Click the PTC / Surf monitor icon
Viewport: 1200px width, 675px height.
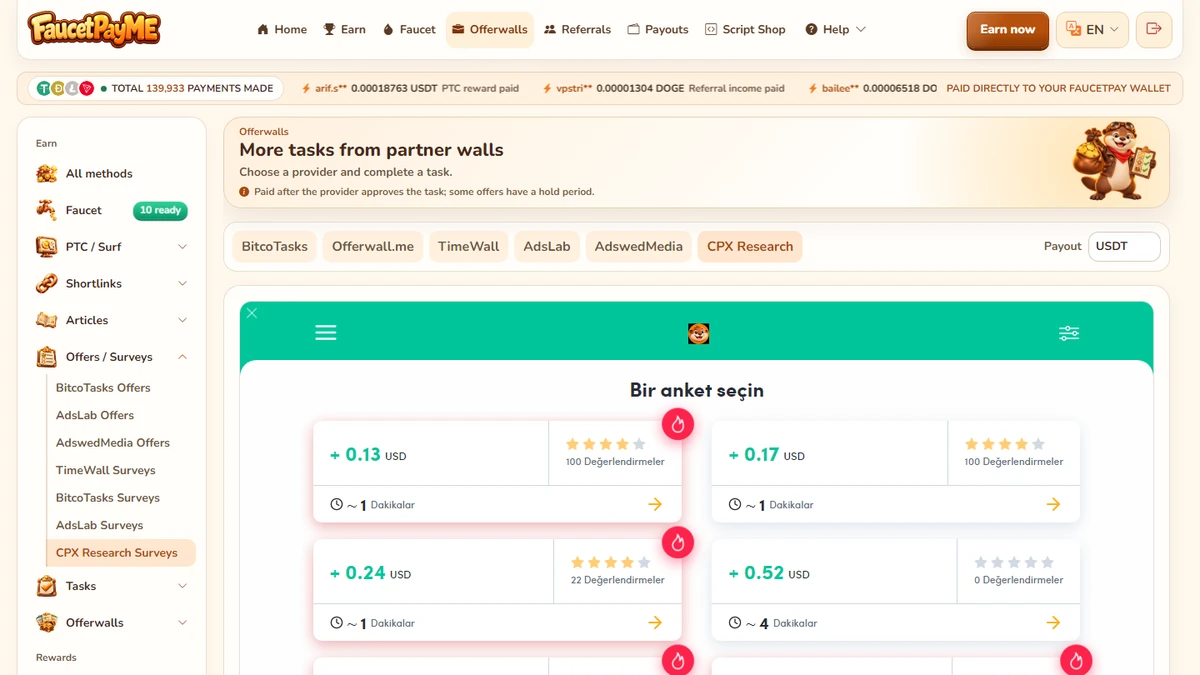(46, 247)
